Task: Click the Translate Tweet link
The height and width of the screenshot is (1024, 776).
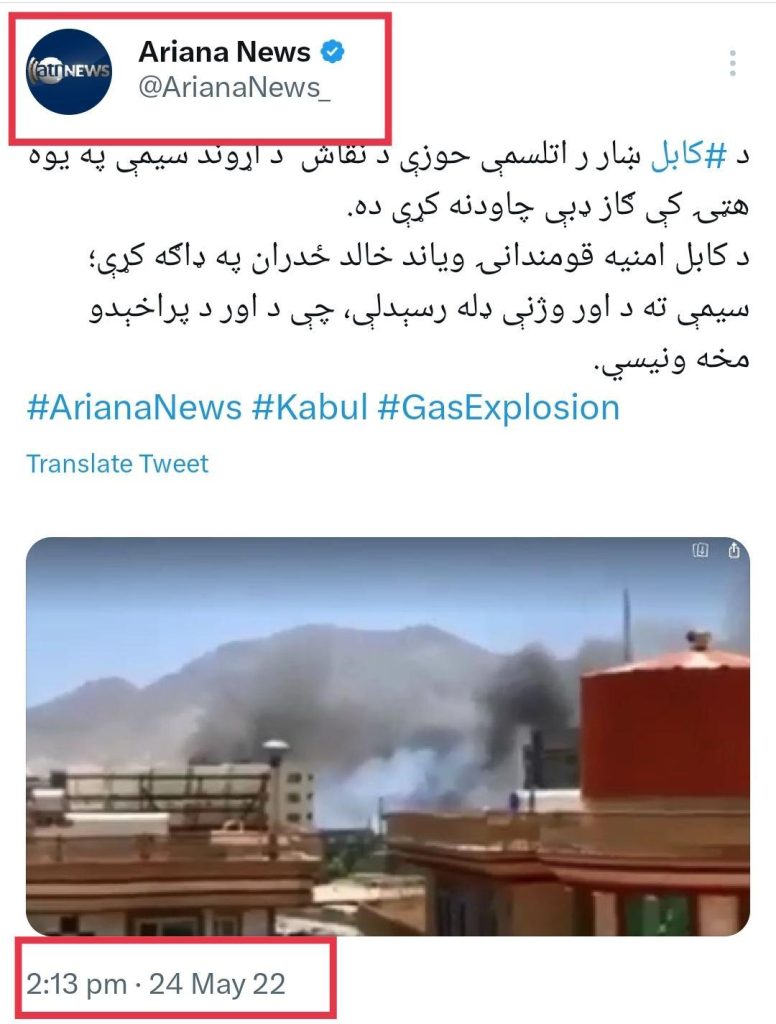Action: click(118, 464)
